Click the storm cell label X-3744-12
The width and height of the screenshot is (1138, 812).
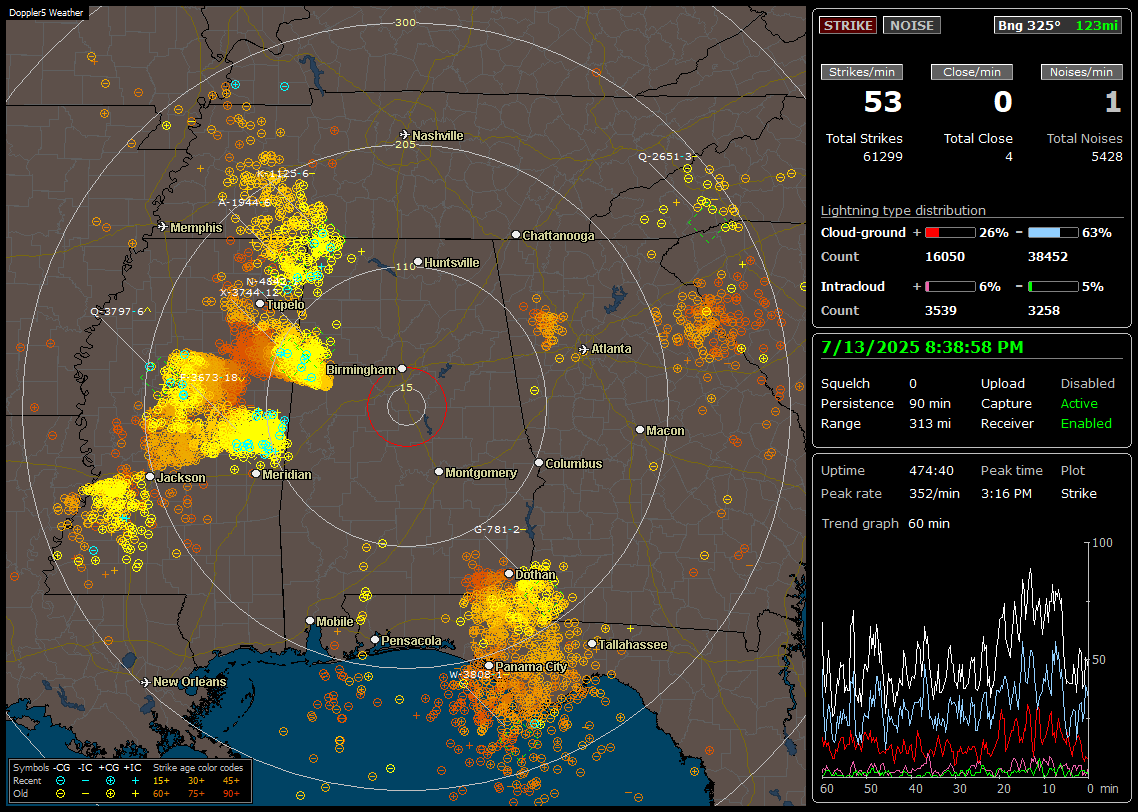pos(250,292)
